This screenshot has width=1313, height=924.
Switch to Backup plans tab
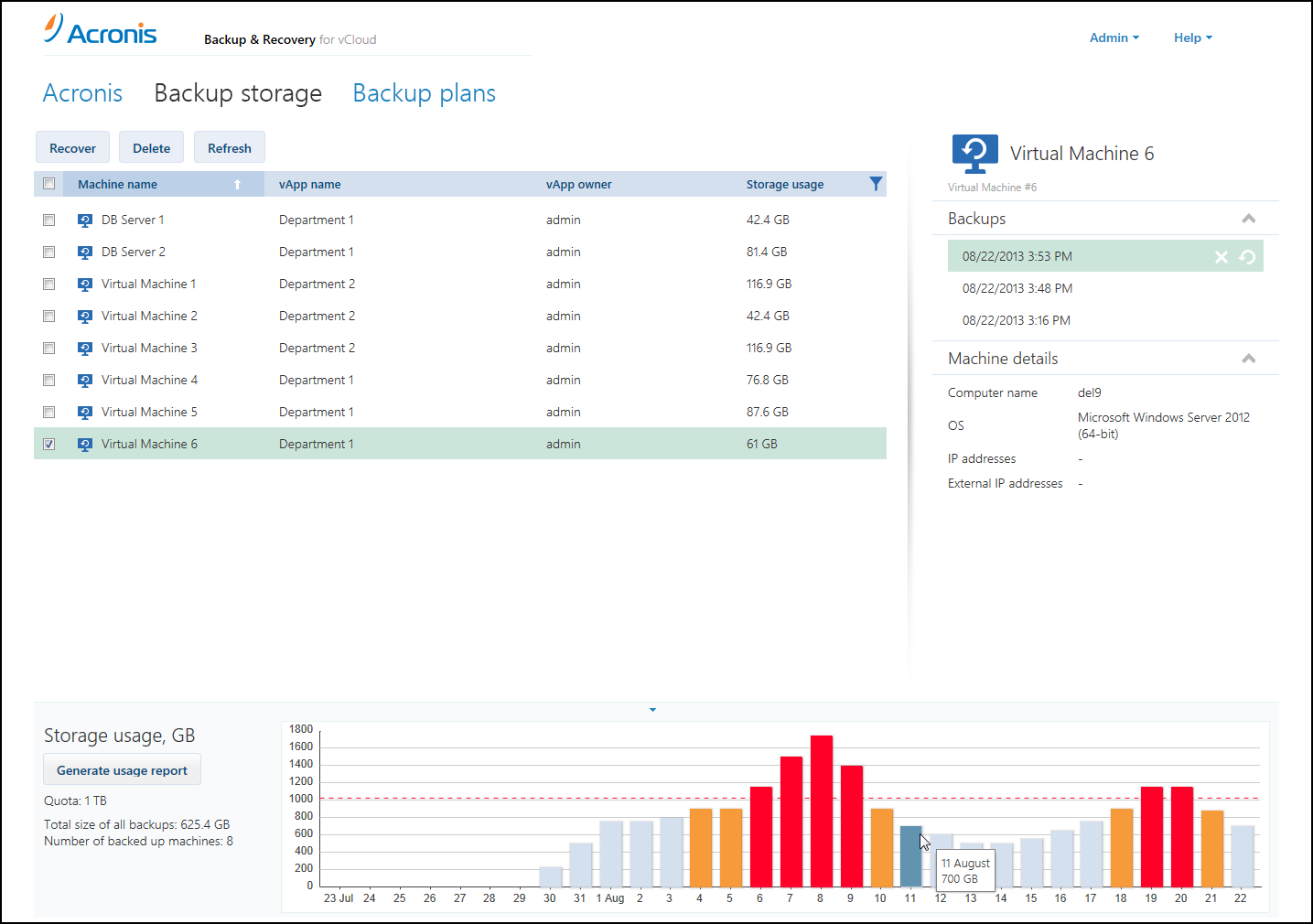pos(425,93)
